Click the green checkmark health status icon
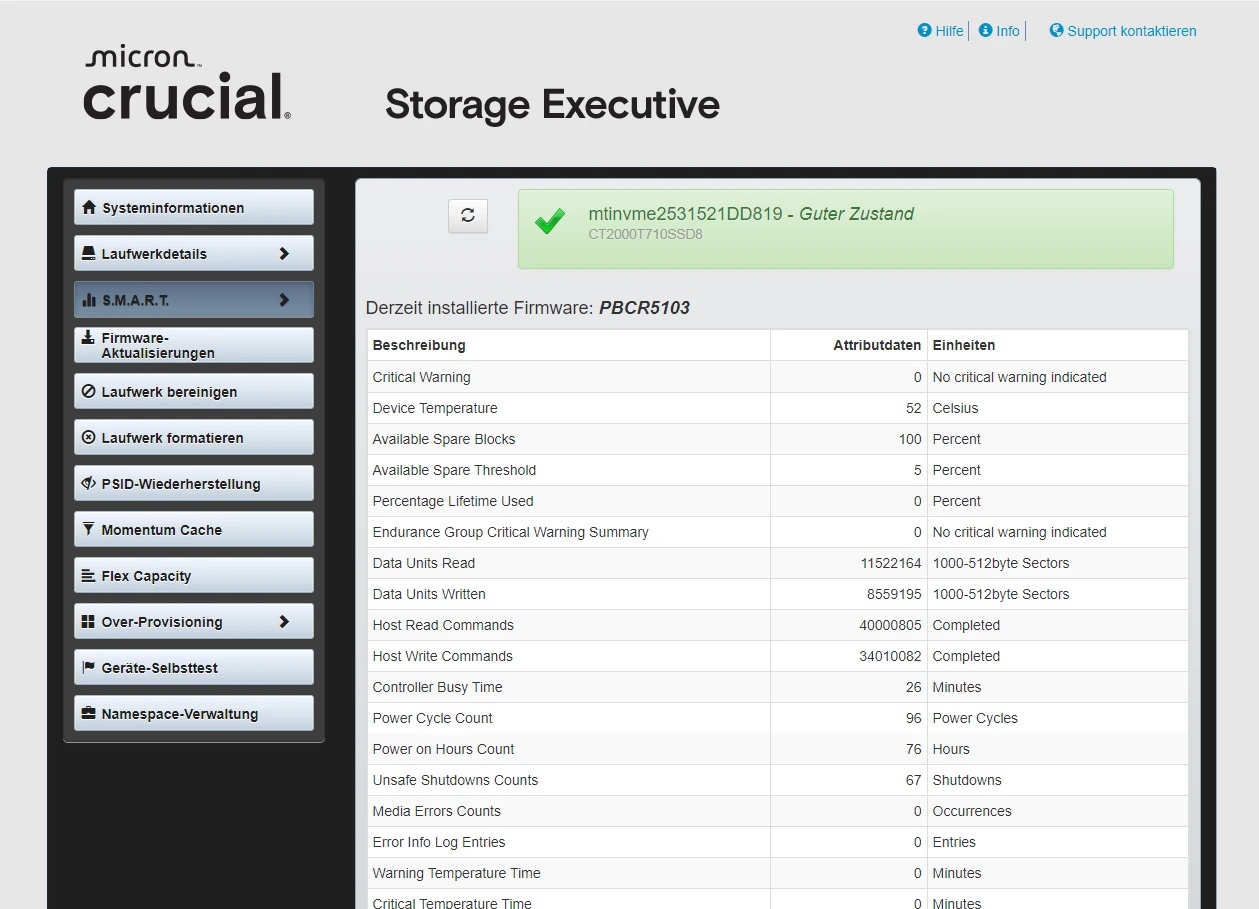The image size is (1259, 909). point(549,221)
